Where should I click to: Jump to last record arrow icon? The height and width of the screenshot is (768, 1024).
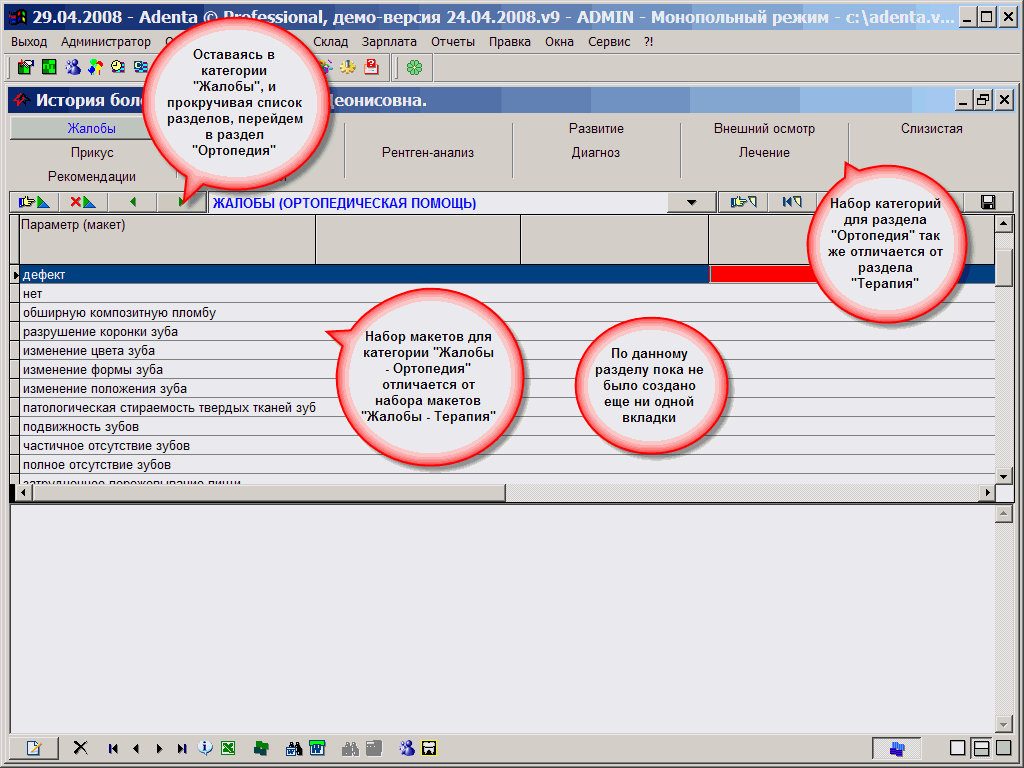pos(181,748)
